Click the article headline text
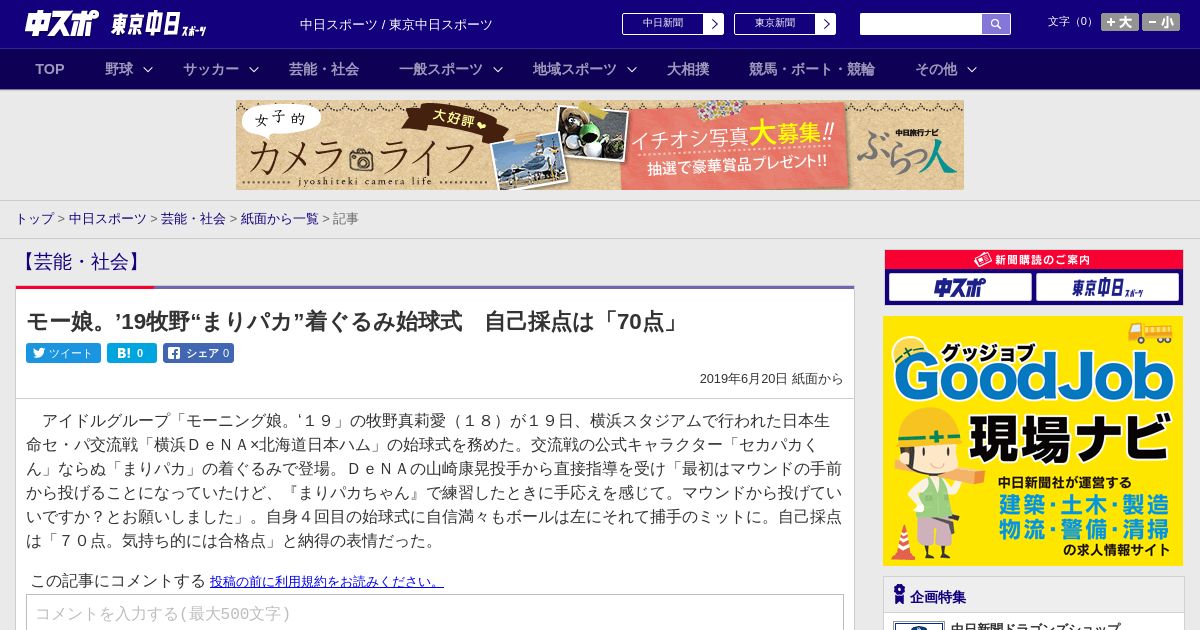Screen dimensions: 1200x630 click(x=355, y=321)
